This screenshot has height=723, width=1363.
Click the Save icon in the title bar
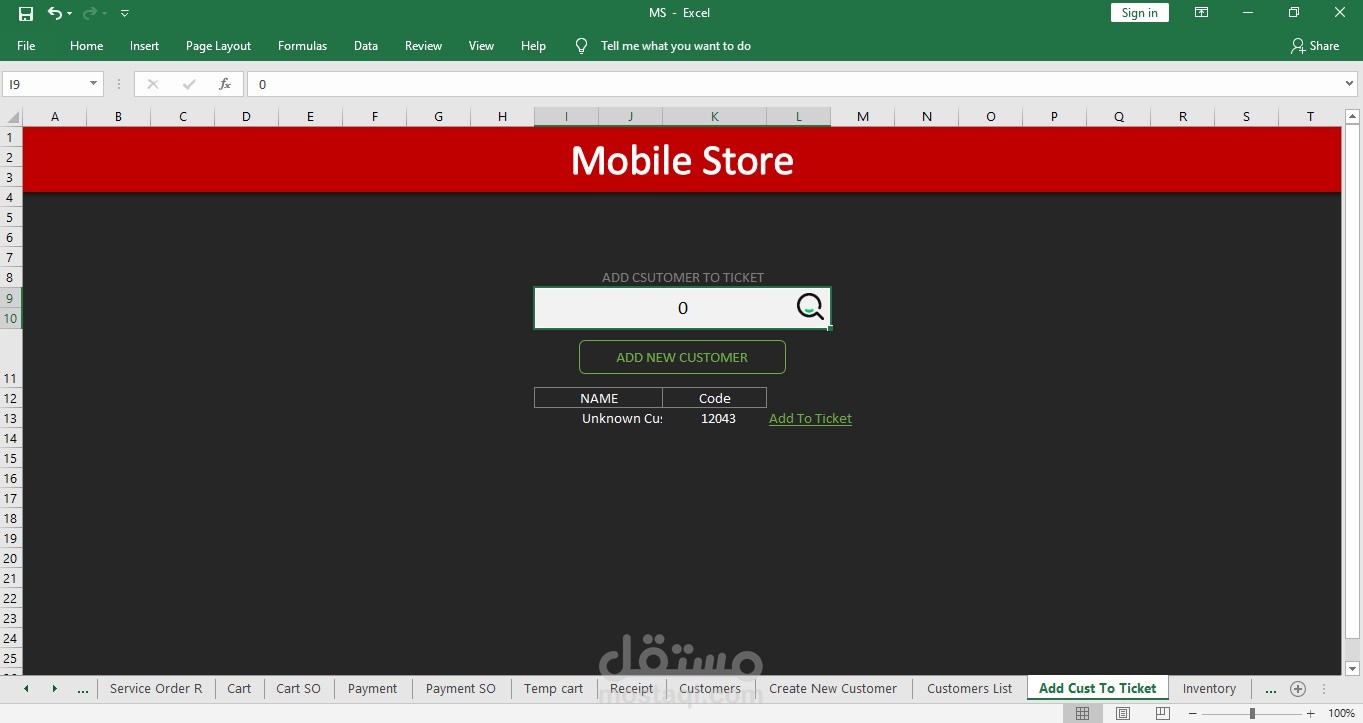[26, 13]
